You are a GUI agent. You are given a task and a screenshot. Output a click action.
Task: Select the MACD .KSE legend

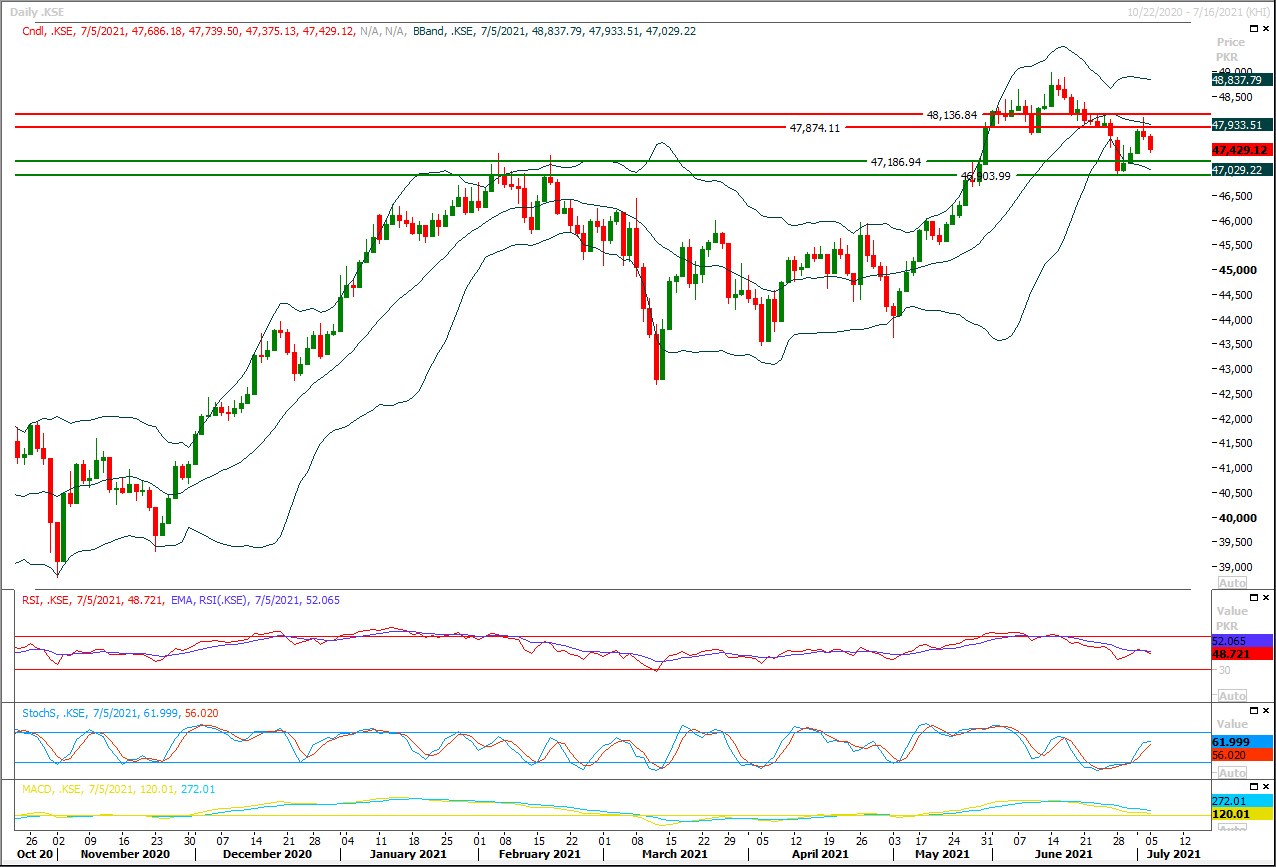(118, 789)
